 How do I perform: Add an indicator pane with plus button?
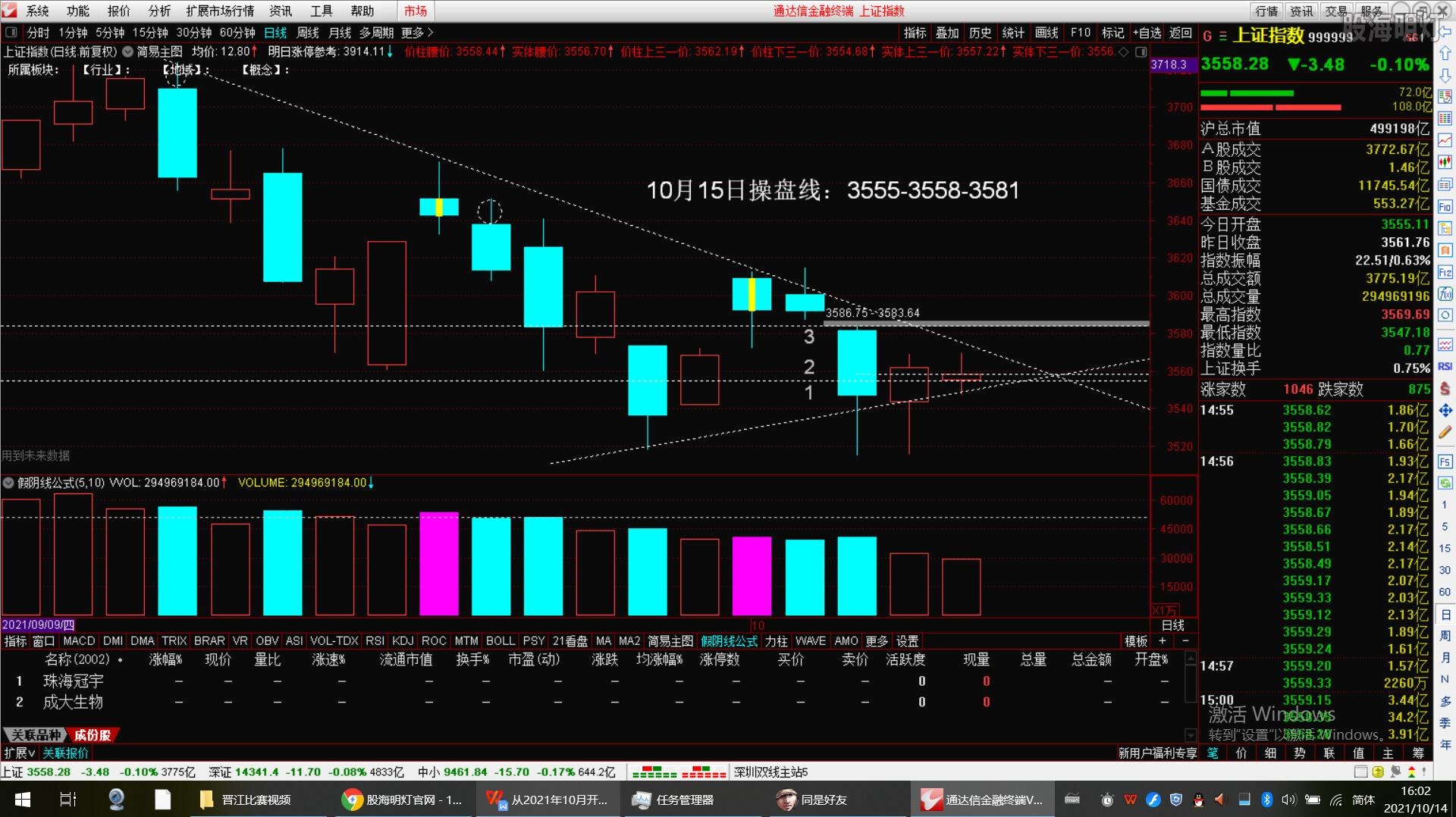1163,641
